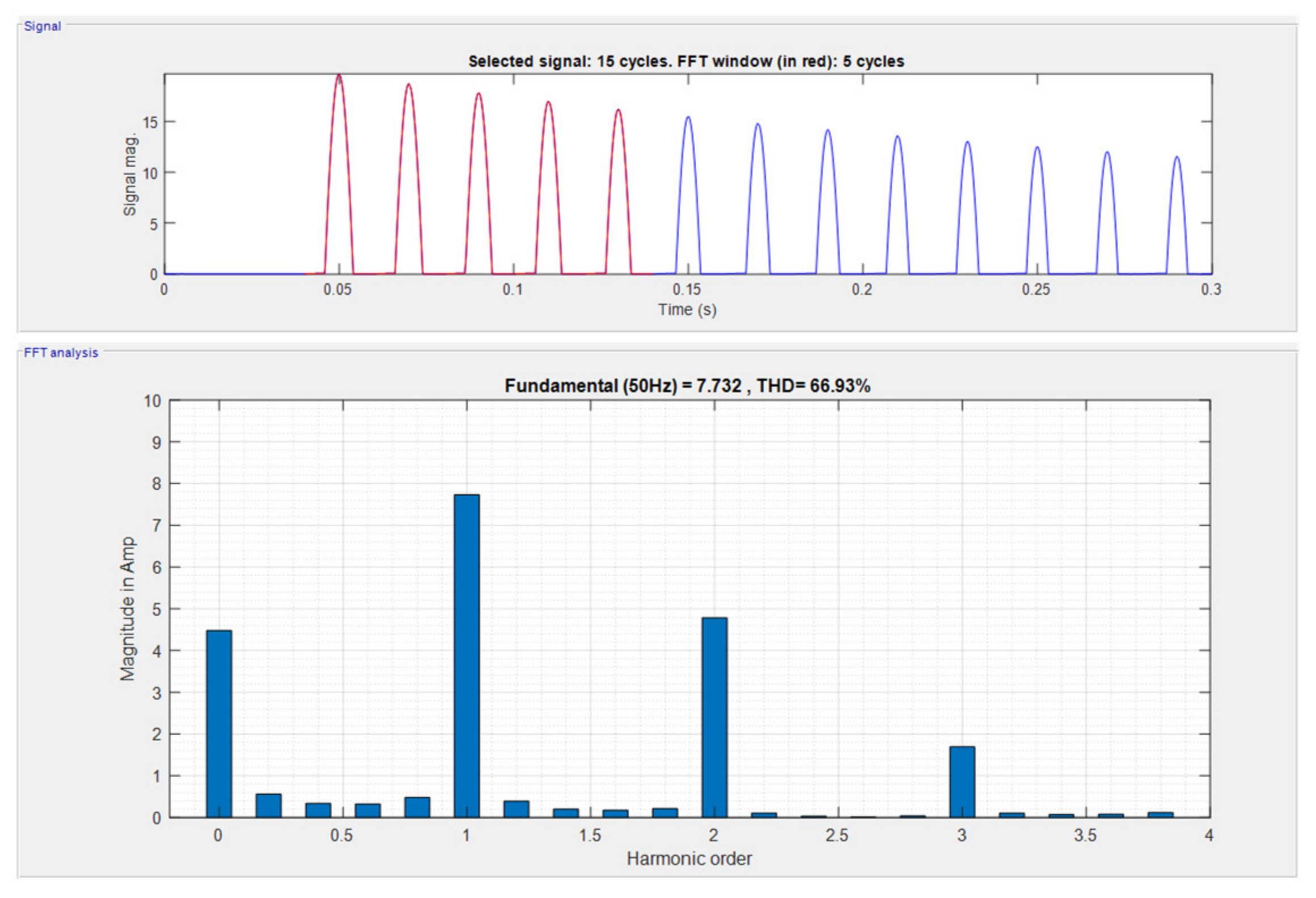Click the fundamental bar at harmonic order 1

(467, 655)
